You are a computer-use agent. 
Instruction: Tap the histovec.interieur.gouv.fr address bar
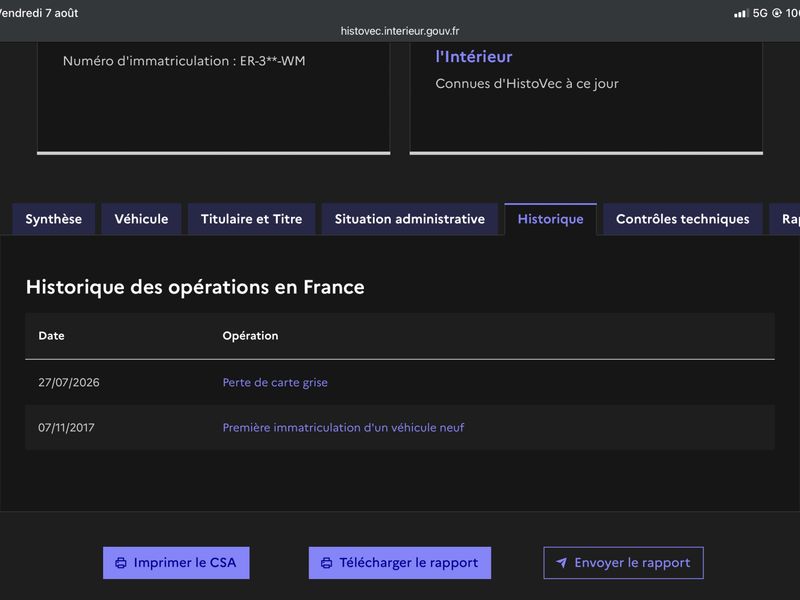click(x=400, y=31)
